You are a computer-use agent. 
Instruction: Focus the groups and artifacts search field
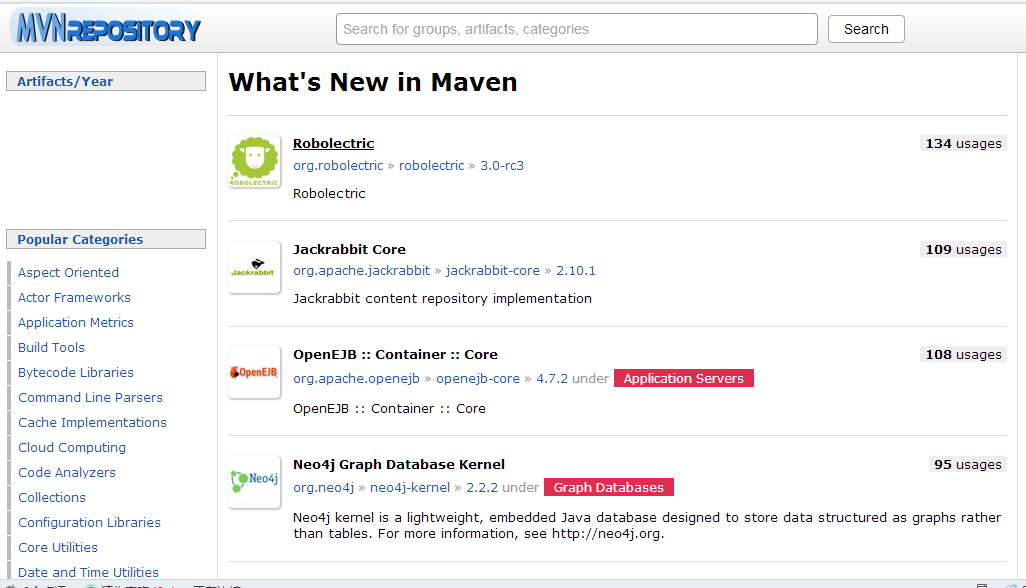click(576, 29)
